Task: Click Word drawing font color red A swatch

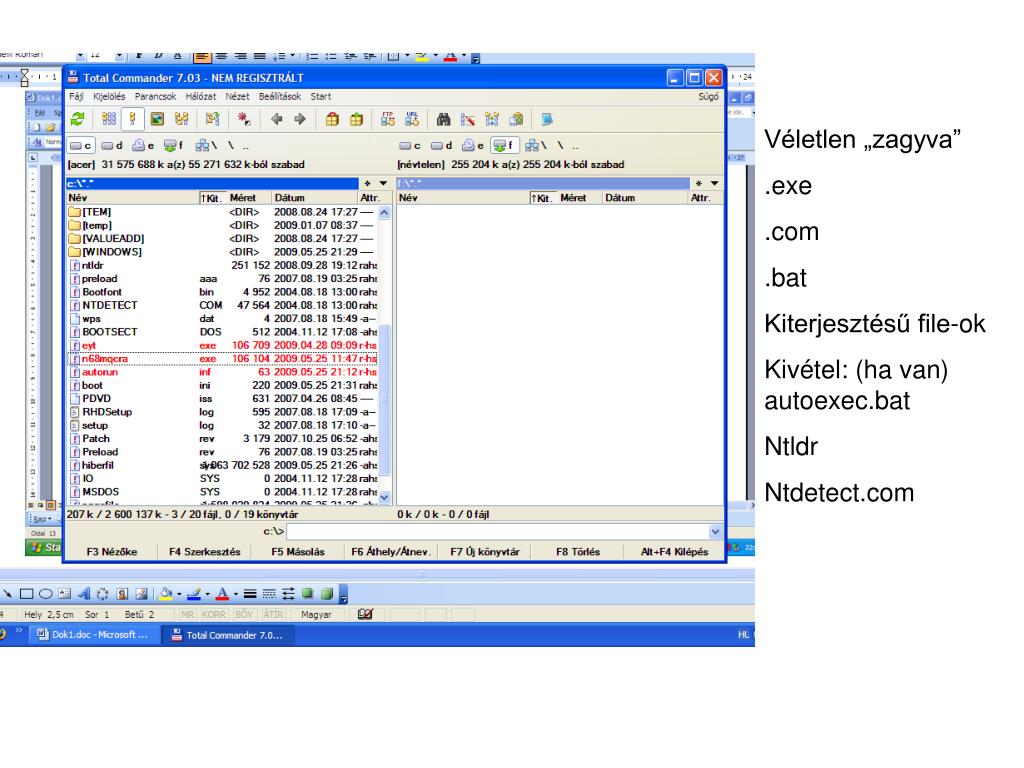Action: click(x=223, y=594)
